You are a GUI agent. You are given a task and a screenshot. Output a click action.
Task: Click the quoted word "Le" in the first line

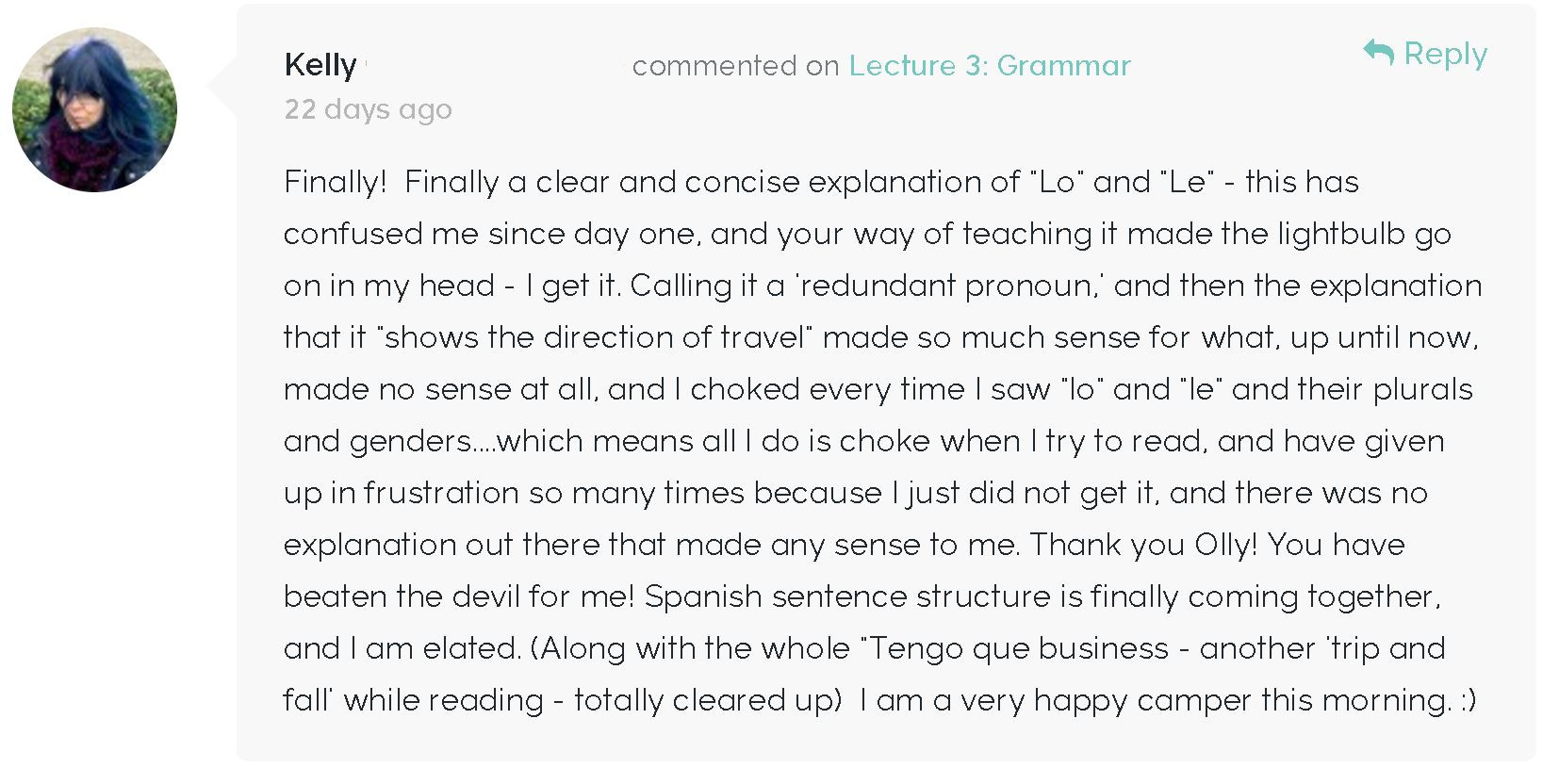point(1187,181)
